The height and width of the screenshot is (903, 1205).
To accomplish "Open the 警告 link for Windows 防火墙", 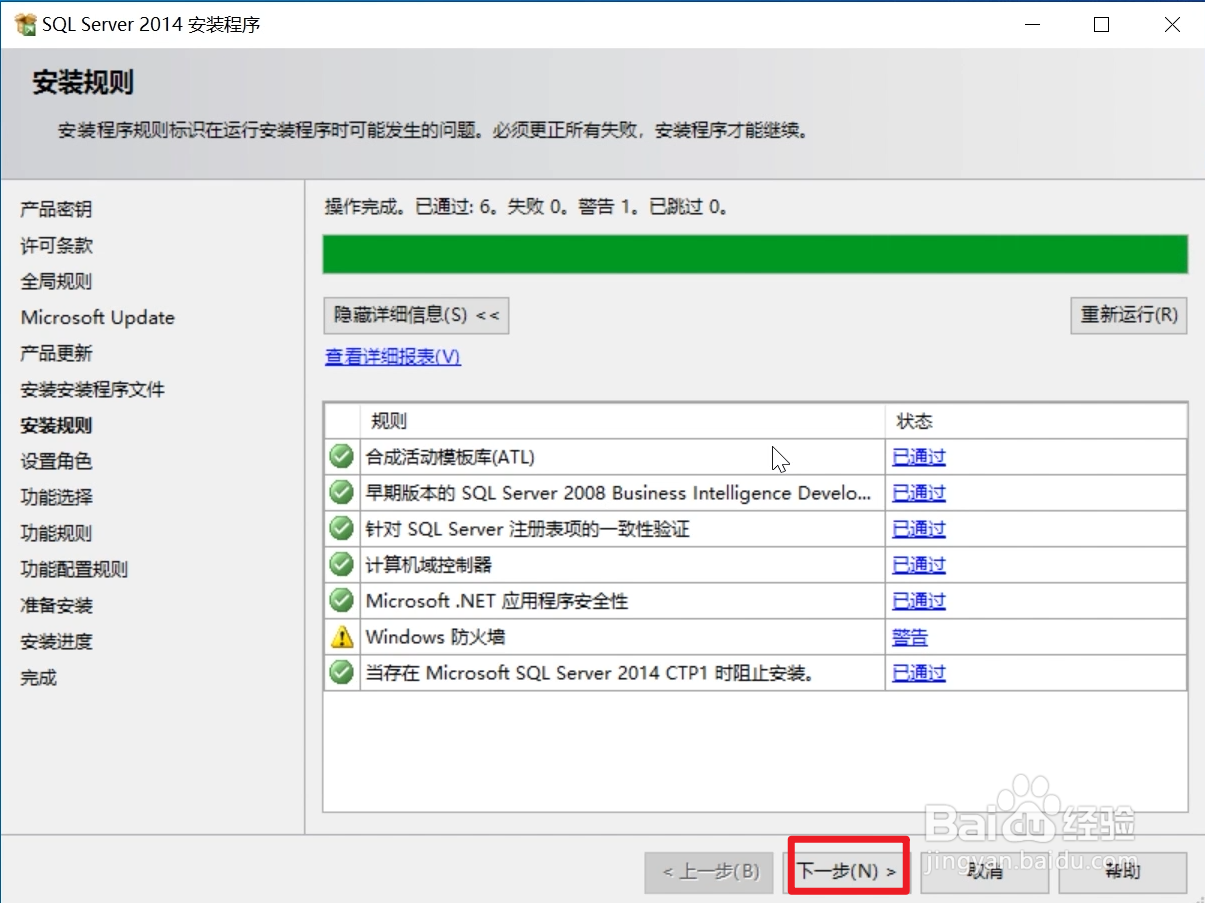I will tap(908, 636).
